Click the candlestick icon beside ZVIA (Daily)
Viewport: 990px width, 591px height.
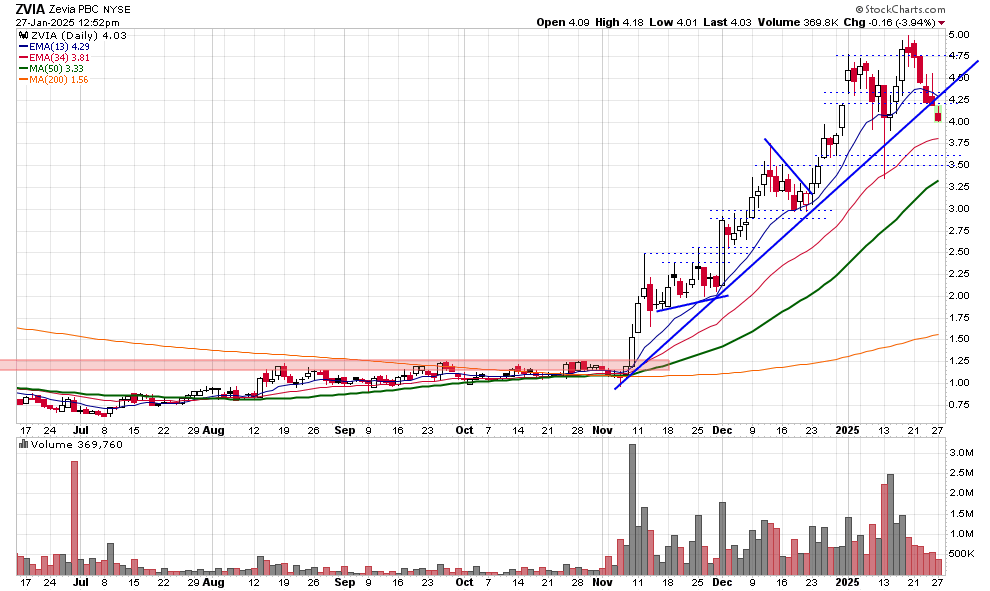(x=21, y=35)
